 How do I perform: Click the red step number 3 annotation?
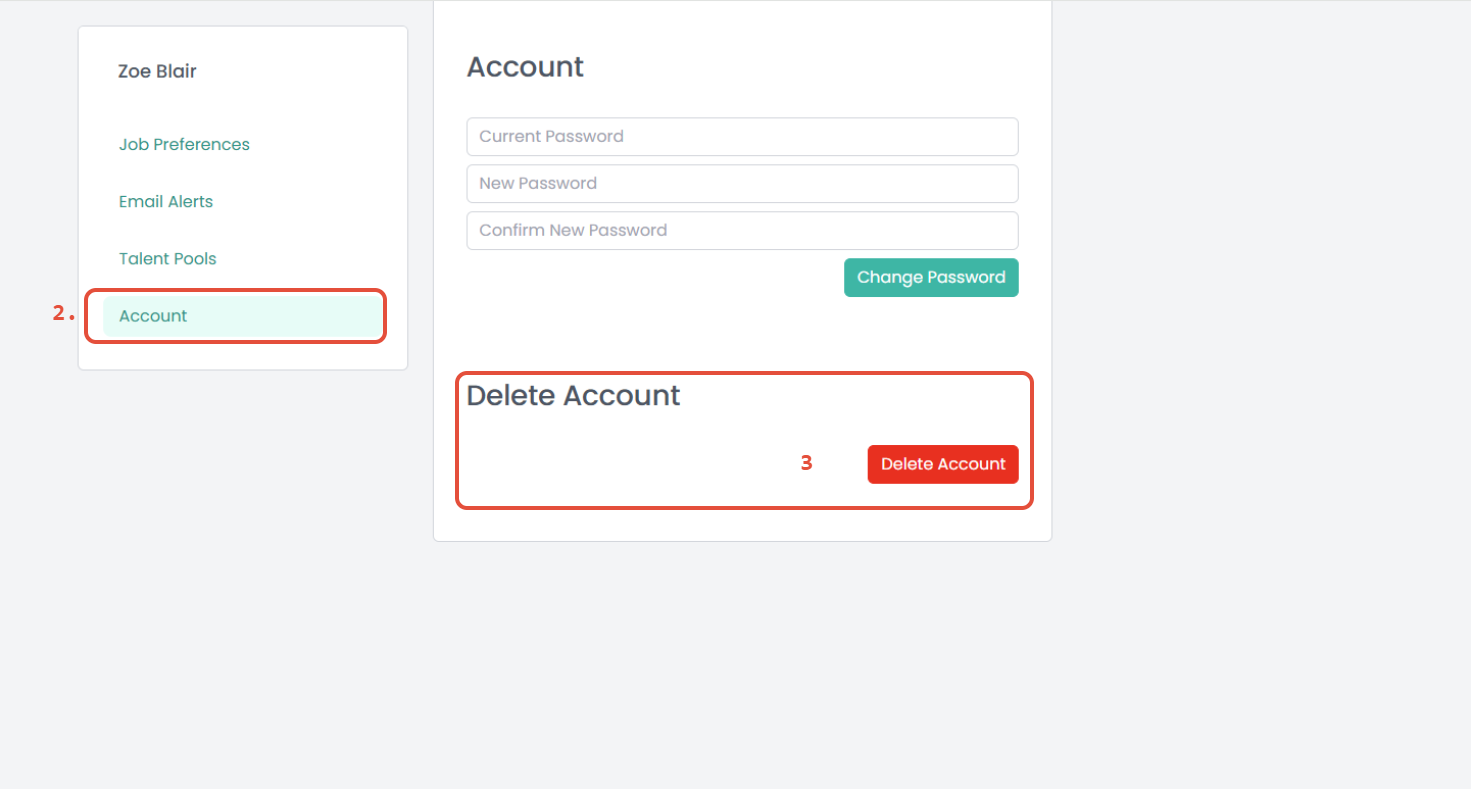click(x=806, y=464)
